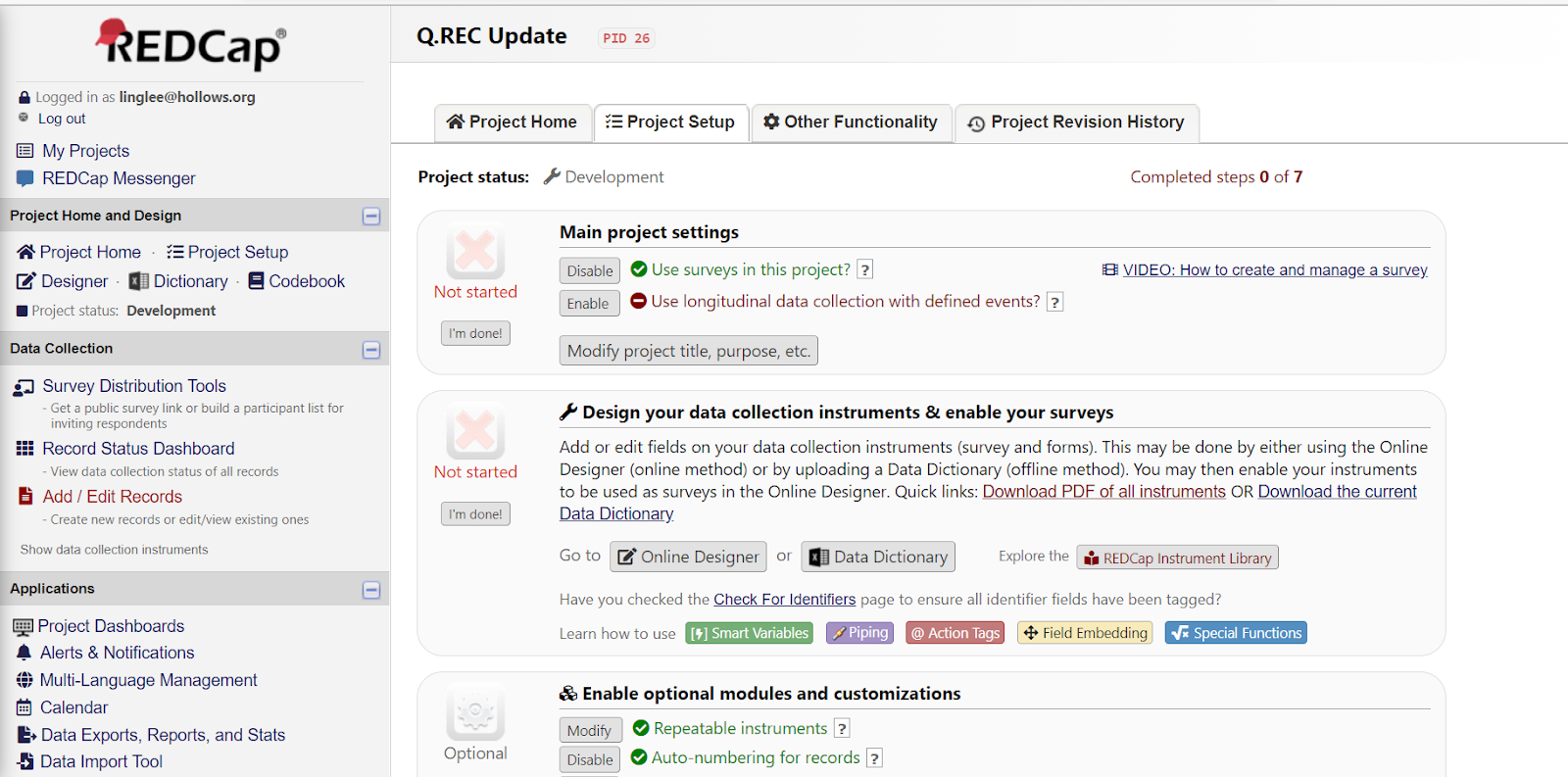Click the Not started icon in Design instruments section
The image size is (1568, 777).
pyautogui.click(x=475, y=432)
